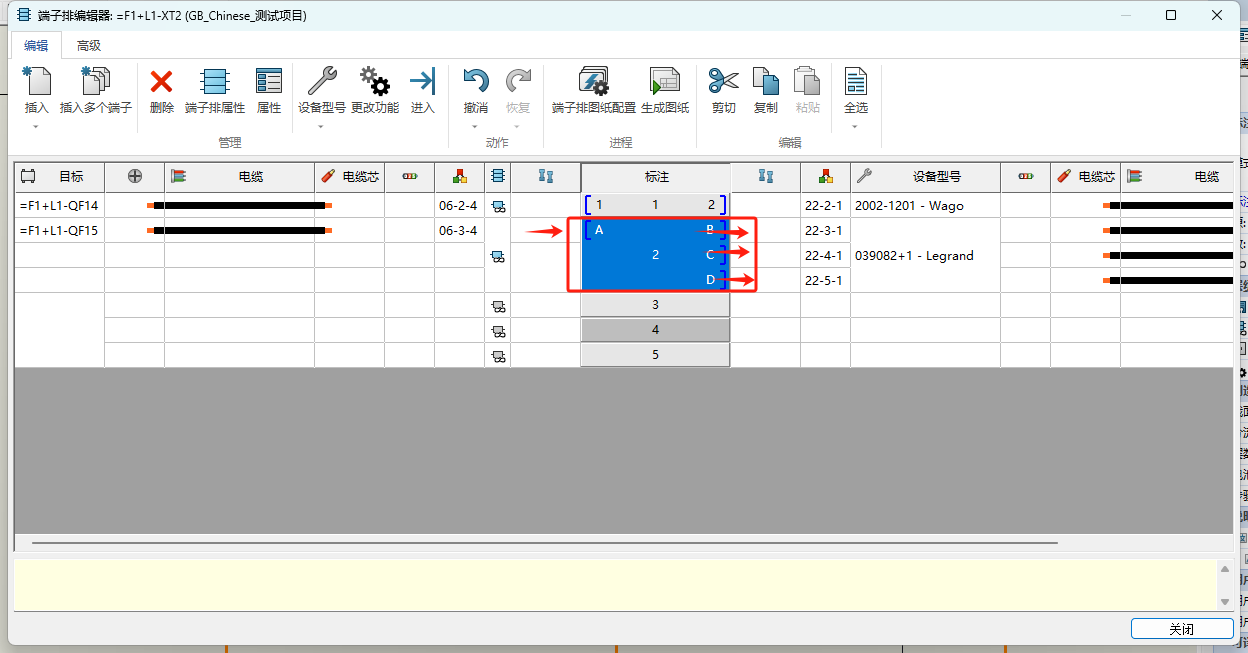Open the 设备型号 dropdown arrow

tap(321, 126)
